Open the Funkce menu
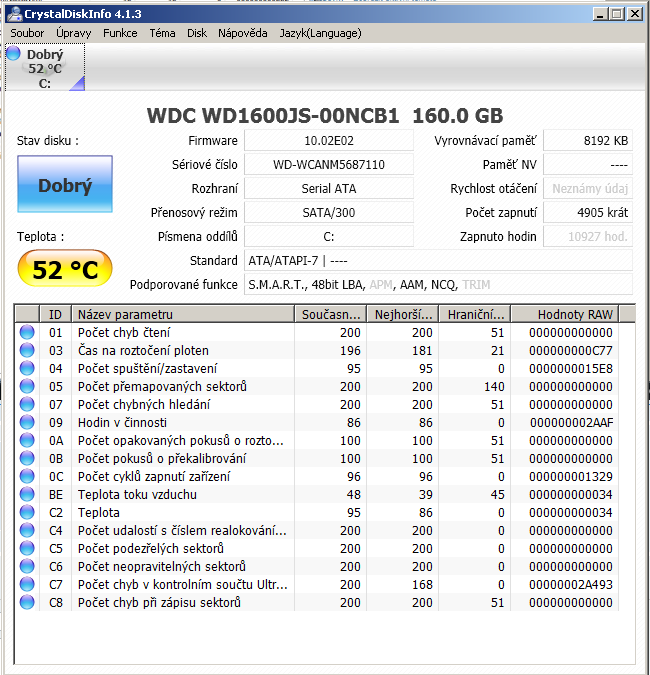Image resolution: width=650 pixels, height=675 pixels. coord(120,33)
